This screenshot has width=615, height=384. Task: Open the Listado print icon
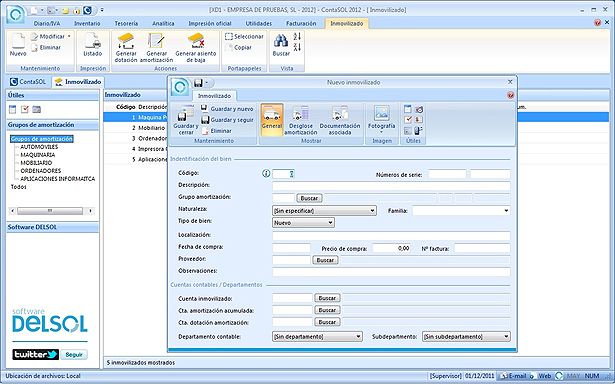pos(93,45)
